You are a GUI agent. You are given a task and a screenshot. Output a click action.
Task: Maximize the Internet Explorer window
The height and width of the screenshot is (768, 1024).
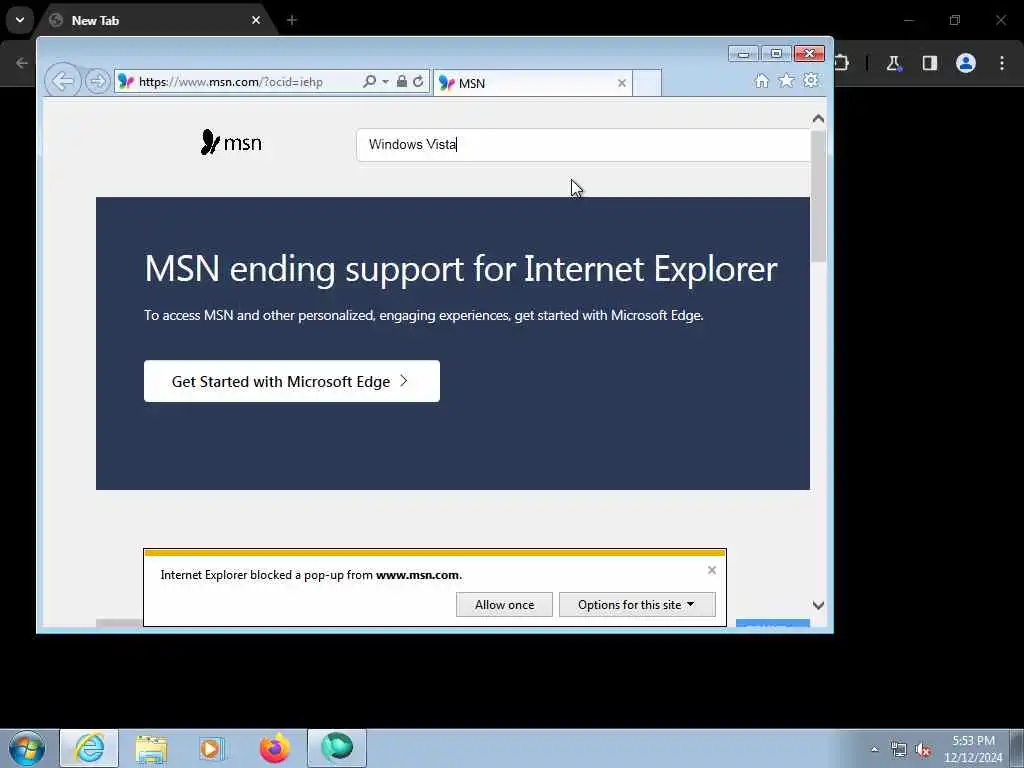[x=776, y=54]
